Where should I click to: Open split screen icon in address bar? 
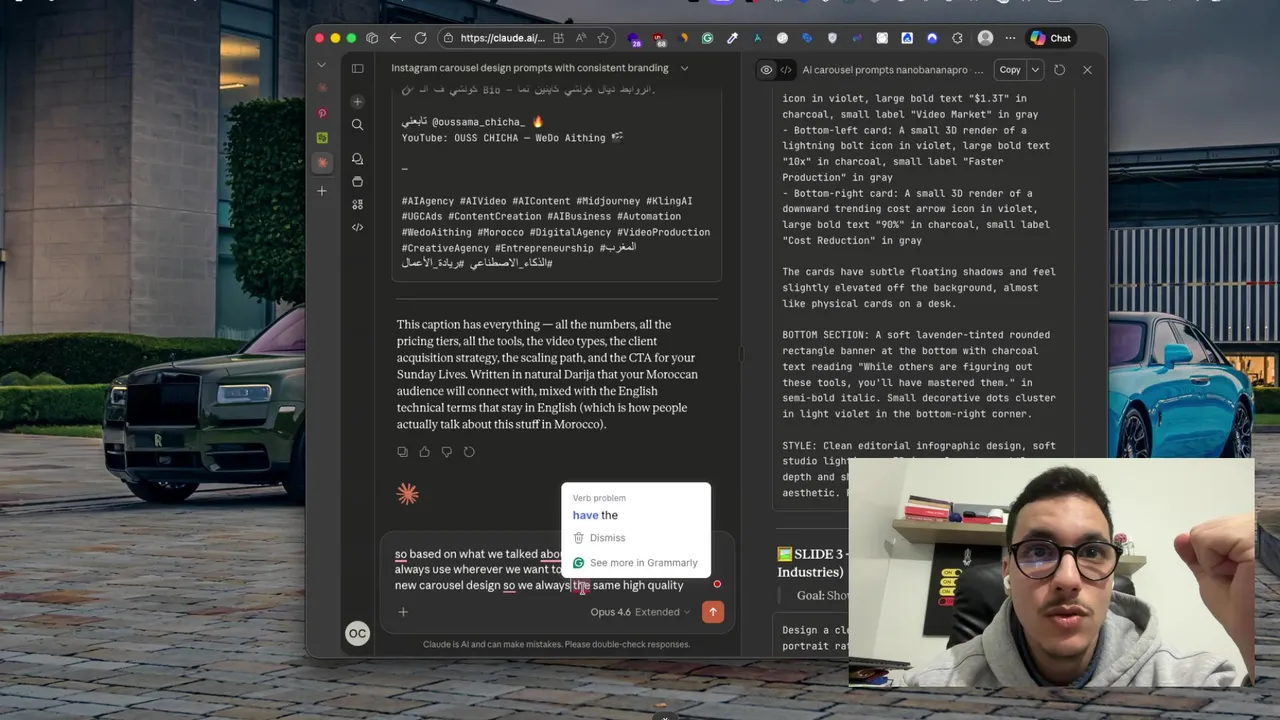[558, 38]
